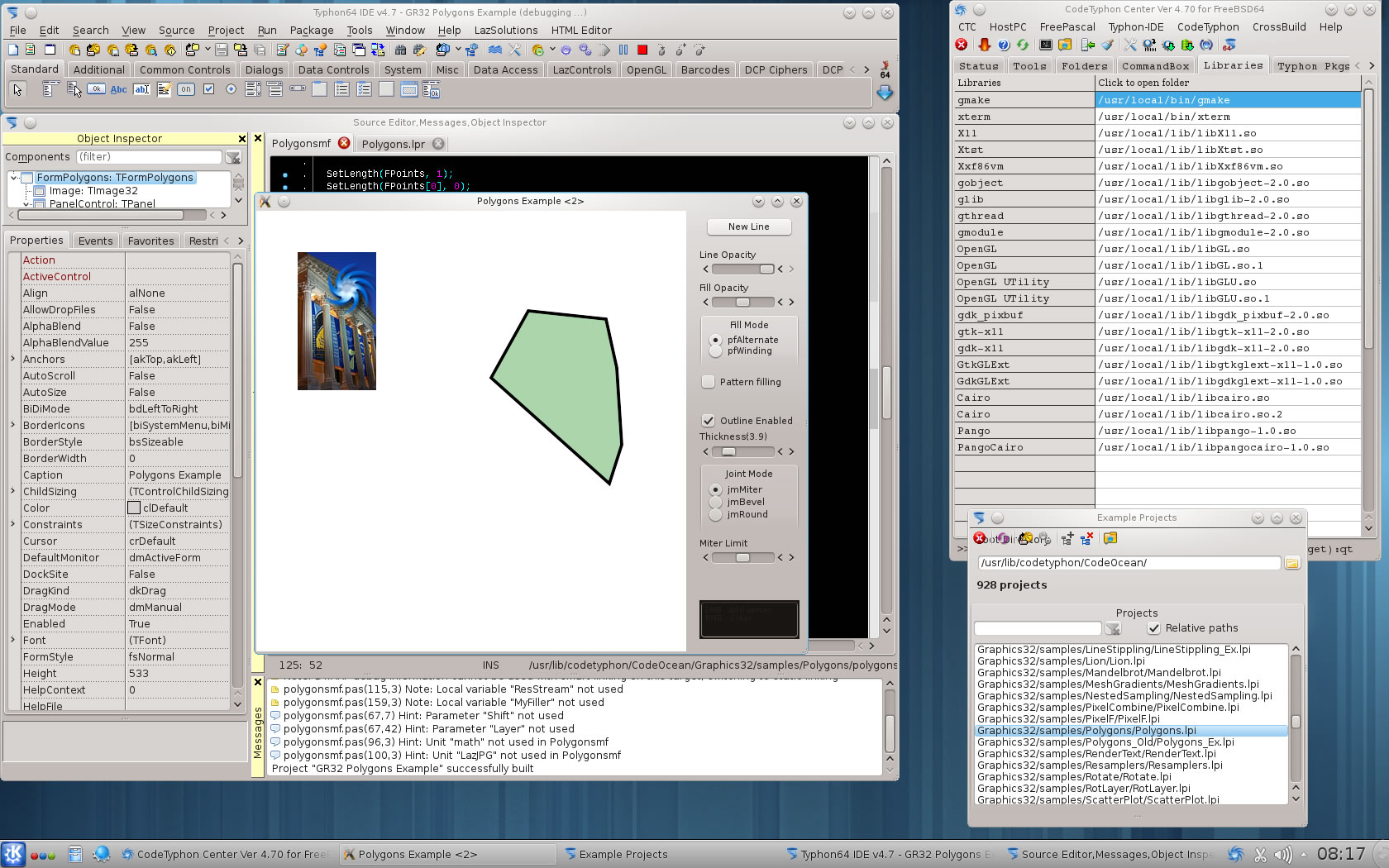Click the blue down-arrow icon under the 64 indicator

(885, 93)
